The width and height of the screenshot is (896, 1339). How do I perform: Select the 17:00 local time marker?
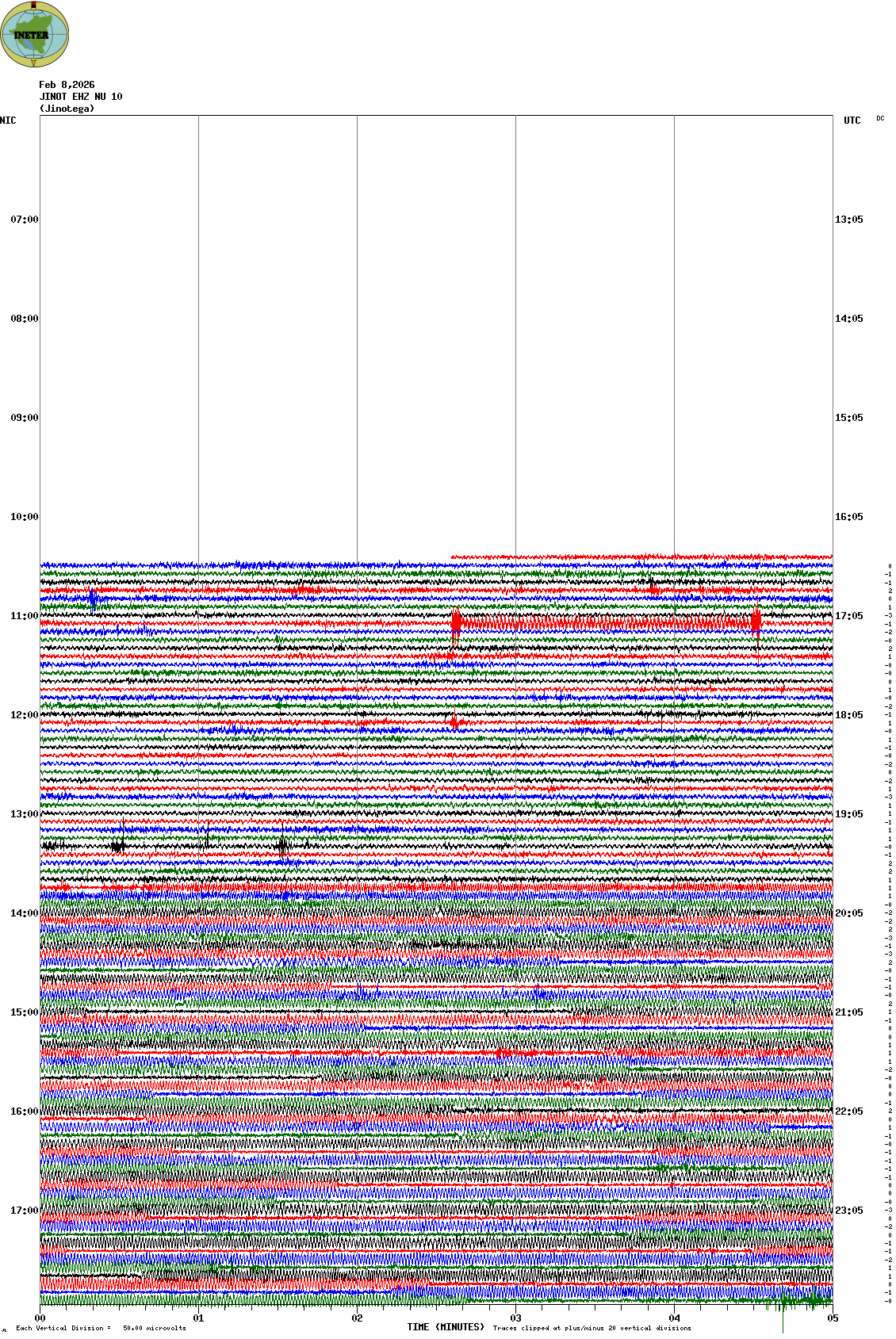24,1211
